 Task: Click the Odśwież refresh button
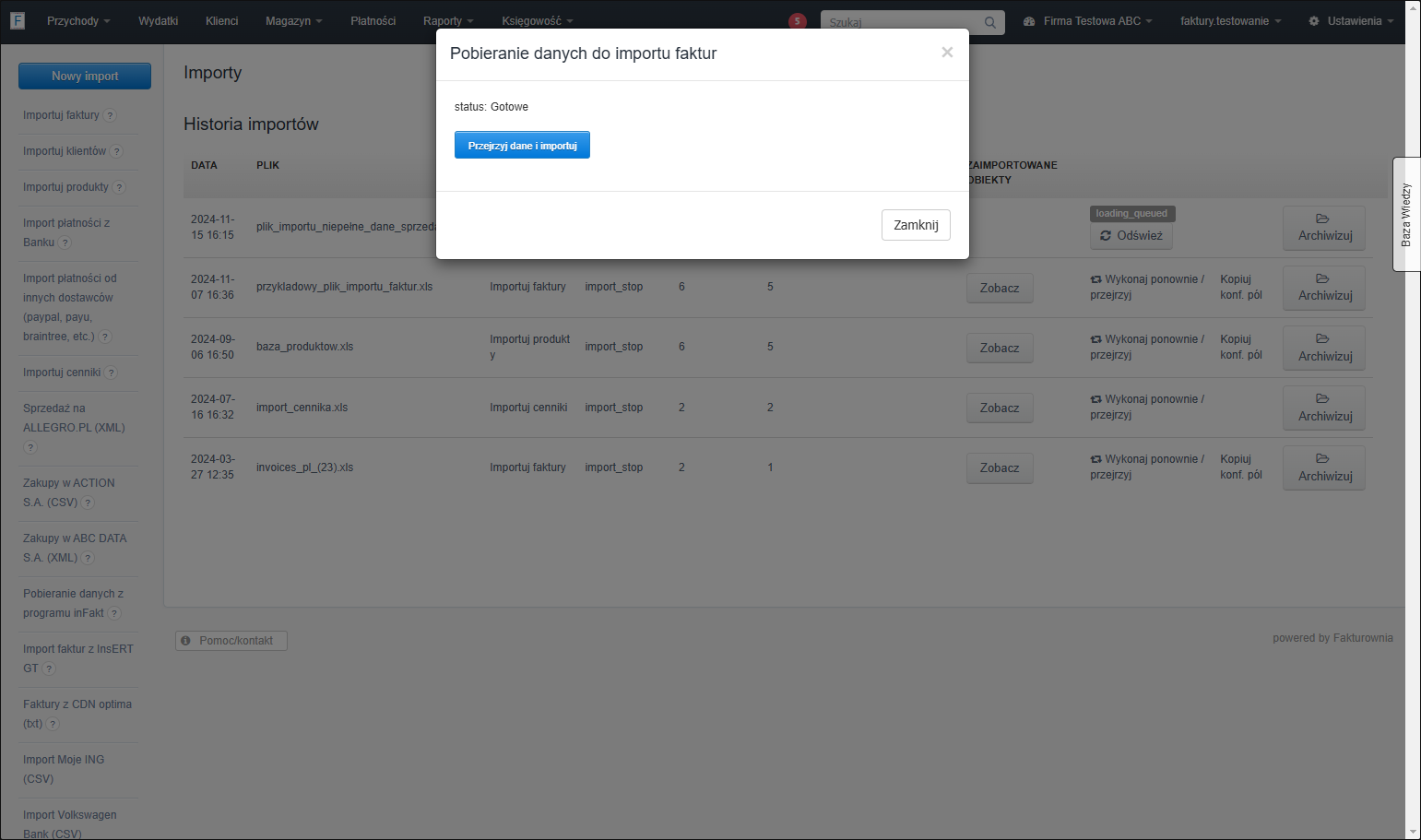[1131, 235]
